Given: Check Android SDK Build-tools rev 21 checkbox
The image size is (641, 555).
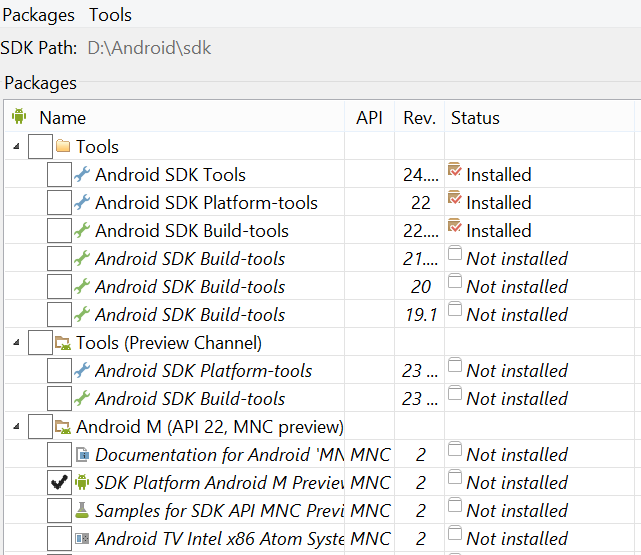Looking at the screenshot, I should pyautogui.click(x=59, y=258).
